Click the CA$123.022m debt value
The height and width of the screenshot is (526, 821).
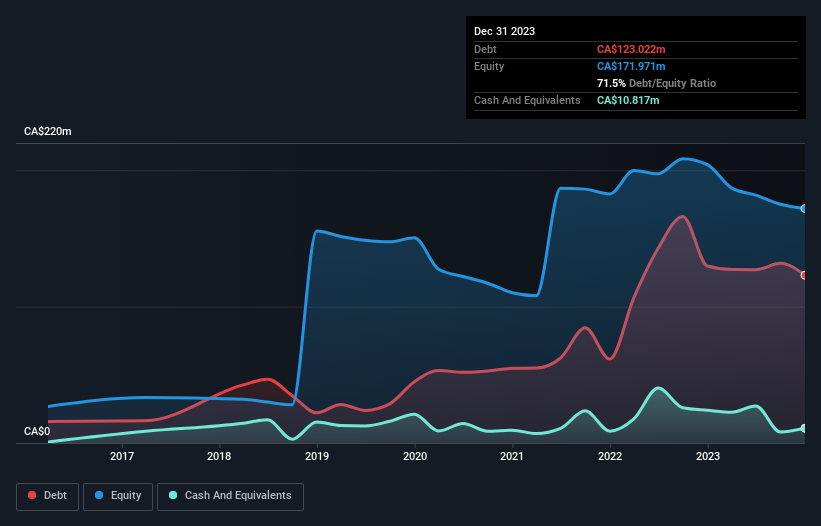[631, 49]
